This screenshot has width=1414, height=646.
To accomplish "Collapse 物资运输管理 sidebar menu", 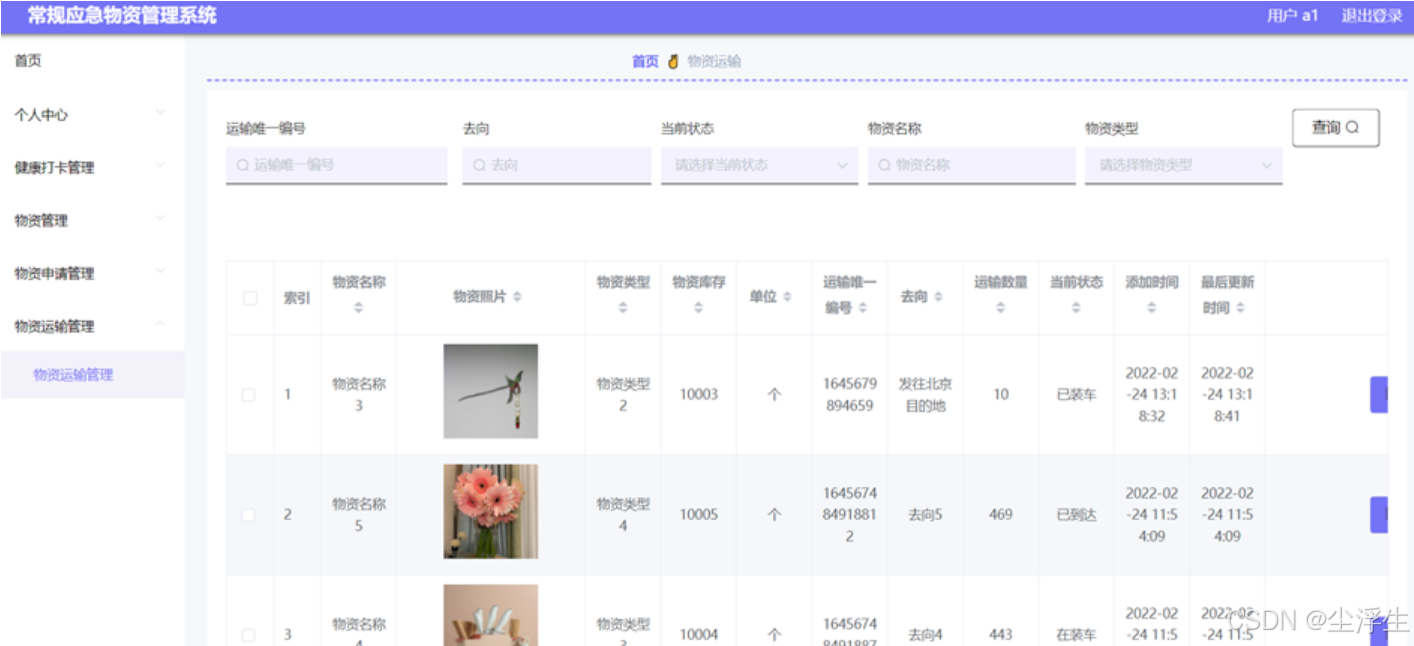I will (92, 326).
